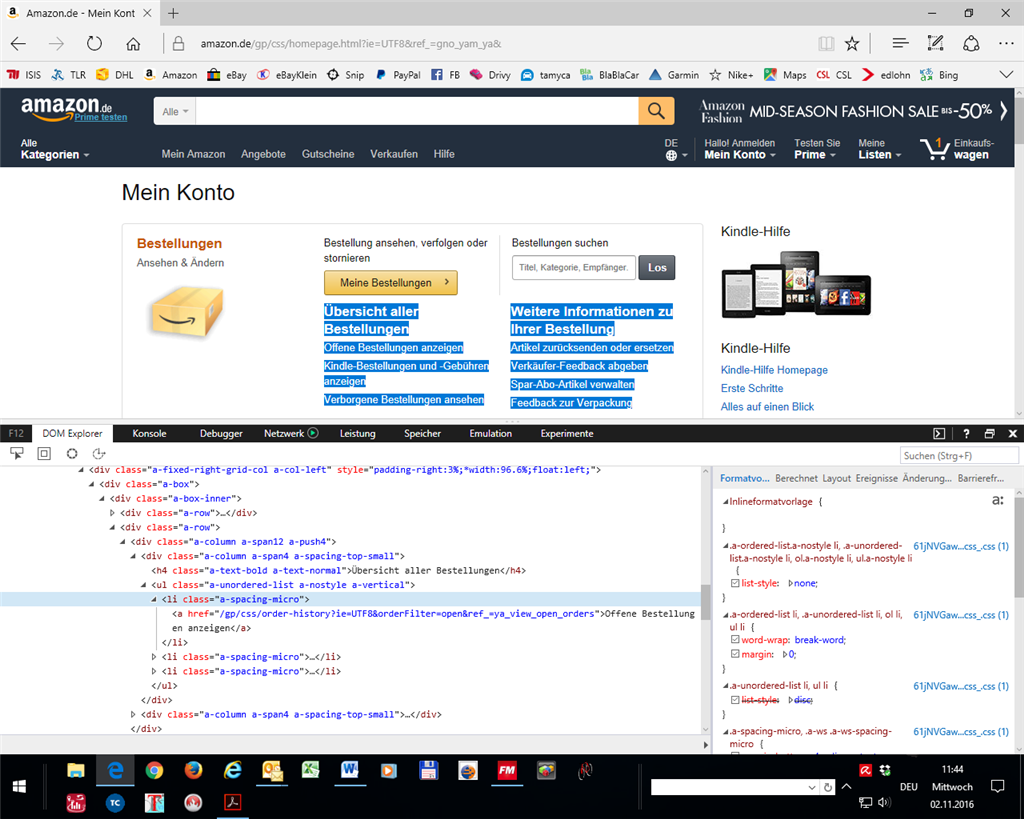
Task: Open the Alle search category dropdown
Action: point(175,112)
